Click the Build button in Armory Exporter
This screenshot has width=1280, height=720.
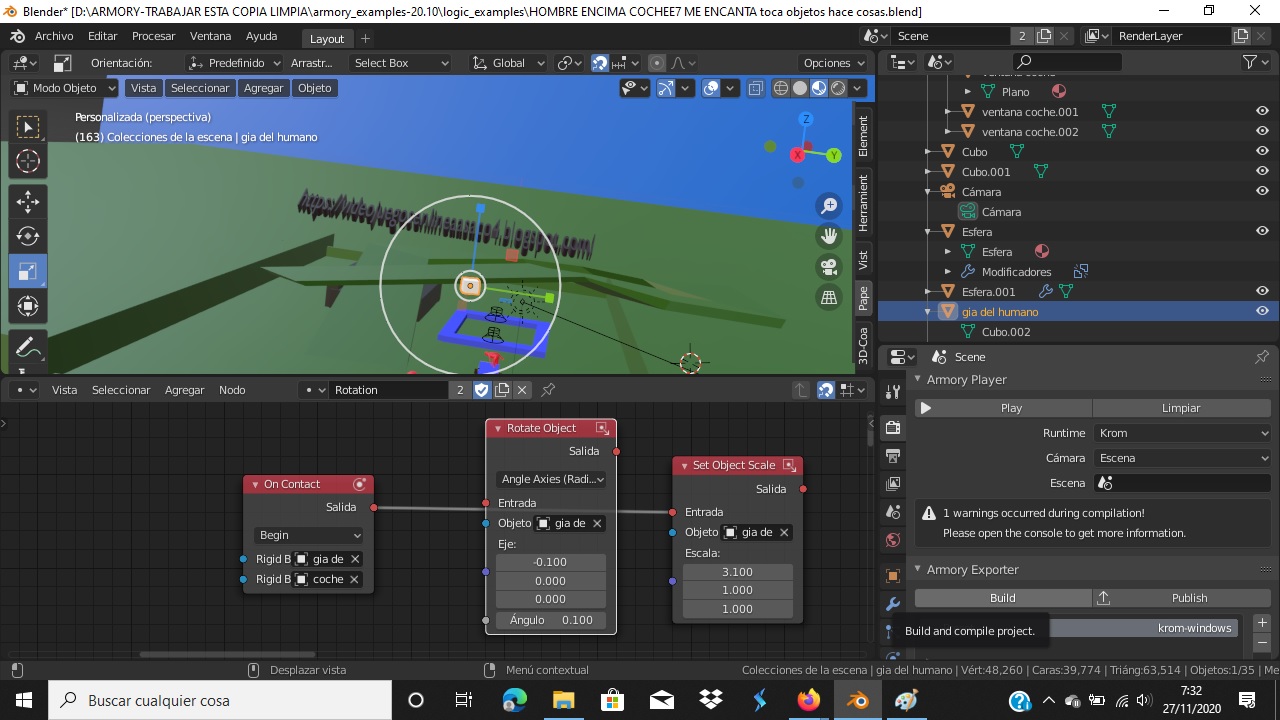click(x=1001, y=597)
